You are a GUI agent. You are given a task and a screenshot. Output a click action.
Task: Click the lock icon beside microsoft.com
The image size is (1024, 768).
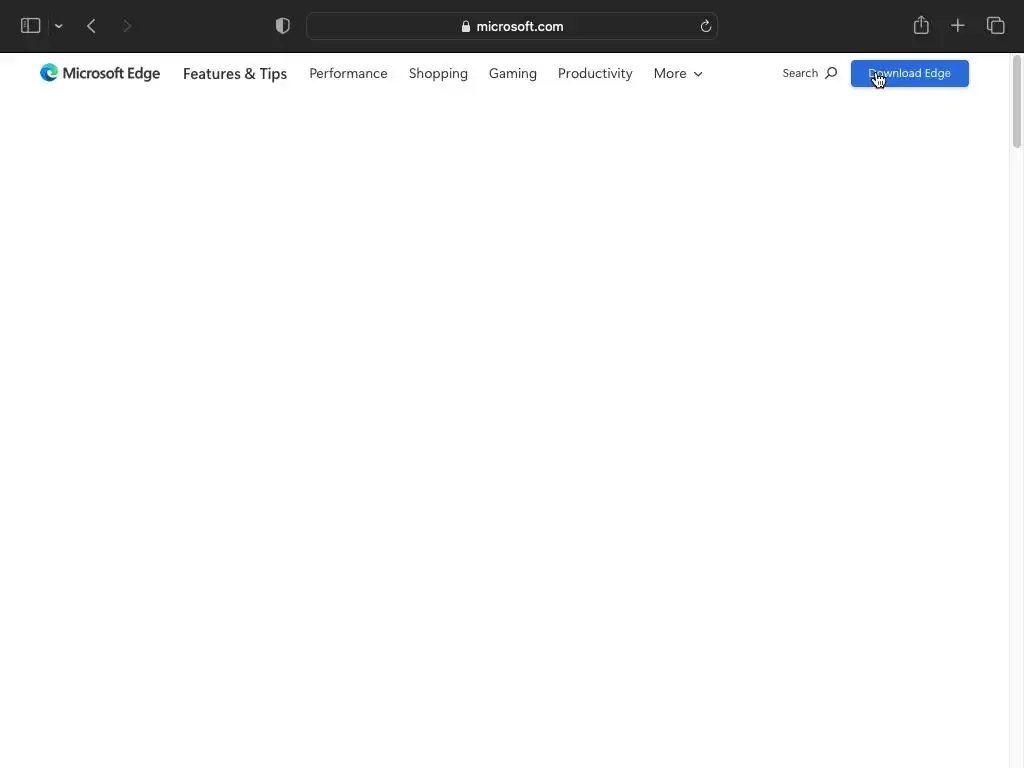coord(466,27)
